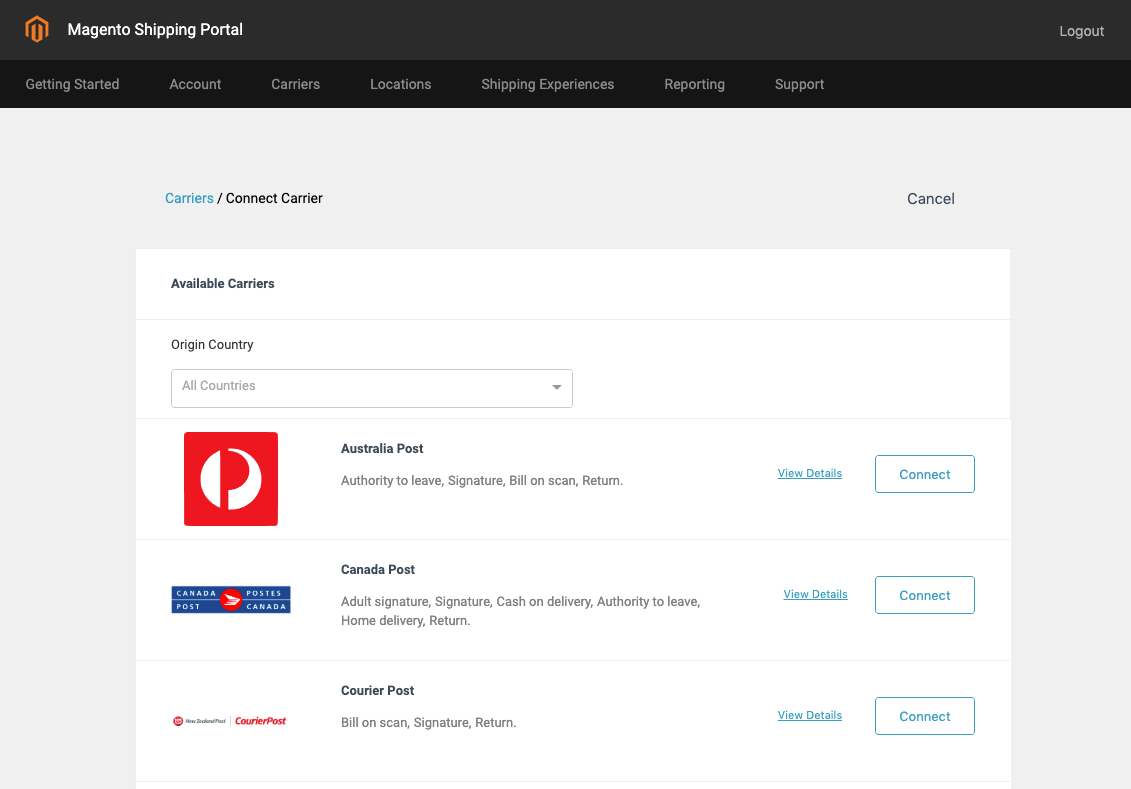Connect the Courier Post carrier
Screen dimensions: 1131x789
click(x=925, y=716)
